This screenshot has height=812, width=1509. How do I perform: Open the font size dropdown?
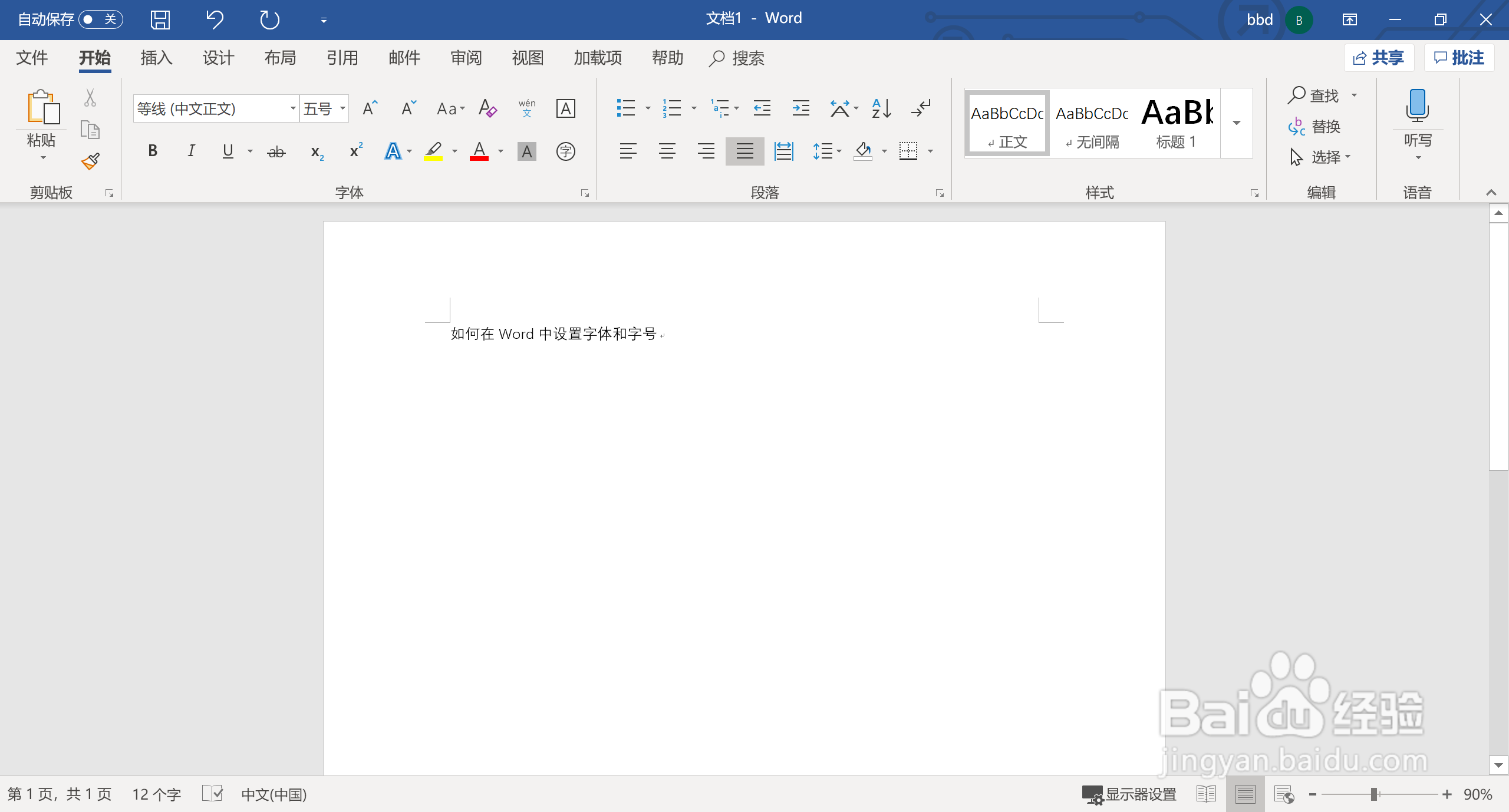[x=344, y=108]
